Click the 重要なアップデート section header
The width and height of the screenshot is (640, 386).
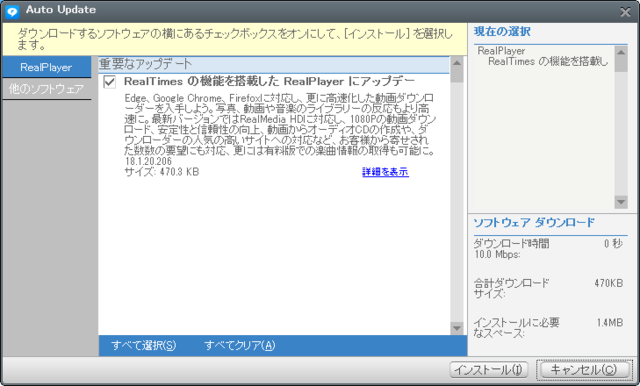(273, 64)
